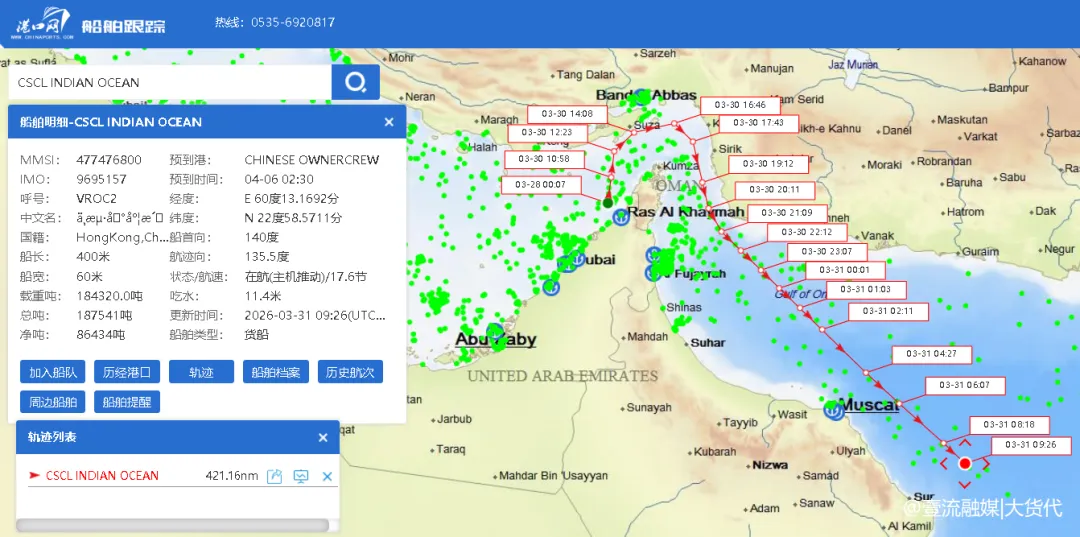Screen dimensions: 1080x537
Task: Close the 轨迹列表 track list panel
Action: click(x=323, y=438)
